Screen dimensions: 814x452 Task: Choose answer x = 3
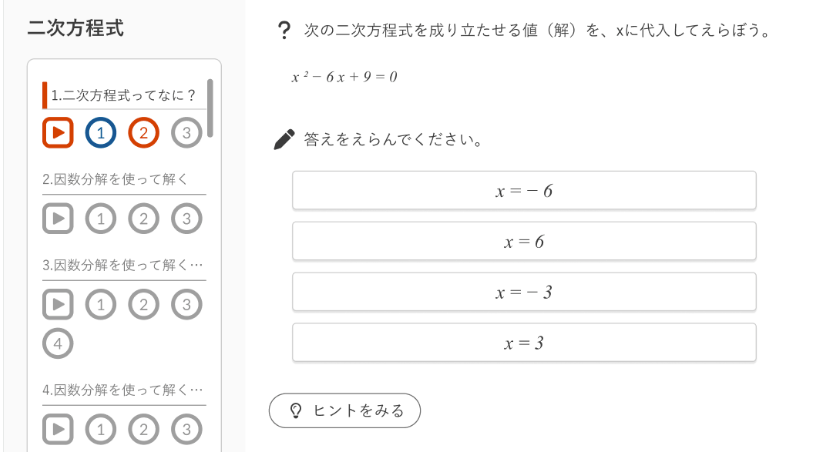524,343
